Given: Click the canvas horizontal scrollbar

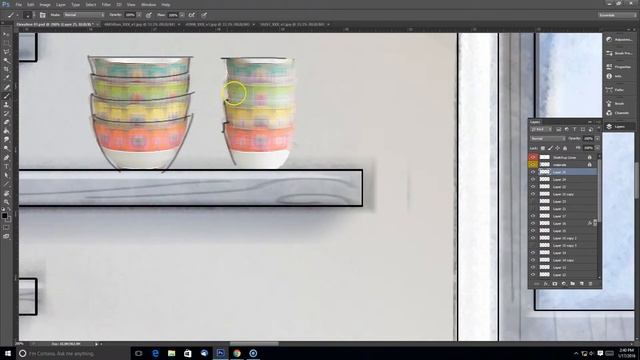Looking at the screenshot, I should click(x=254, y=344).
